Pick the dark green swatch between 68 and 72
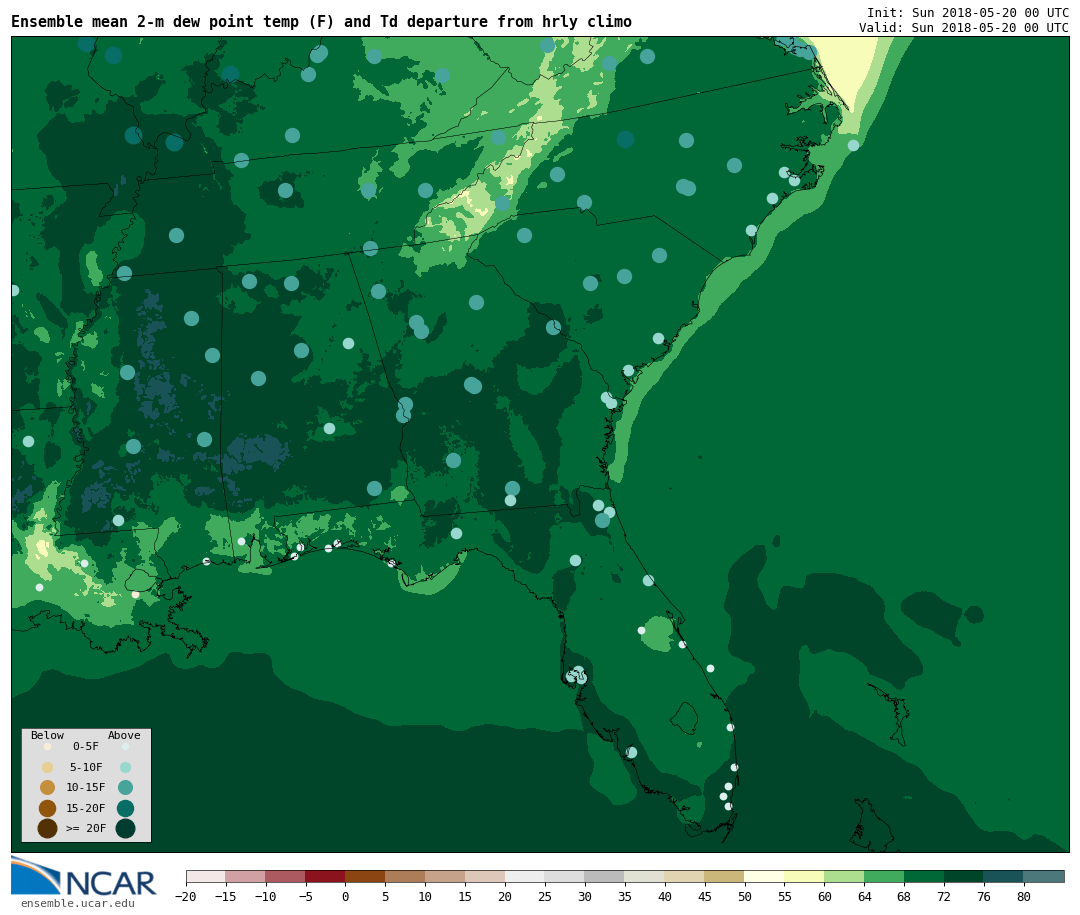1080x915 pixels. click(924, 876)
